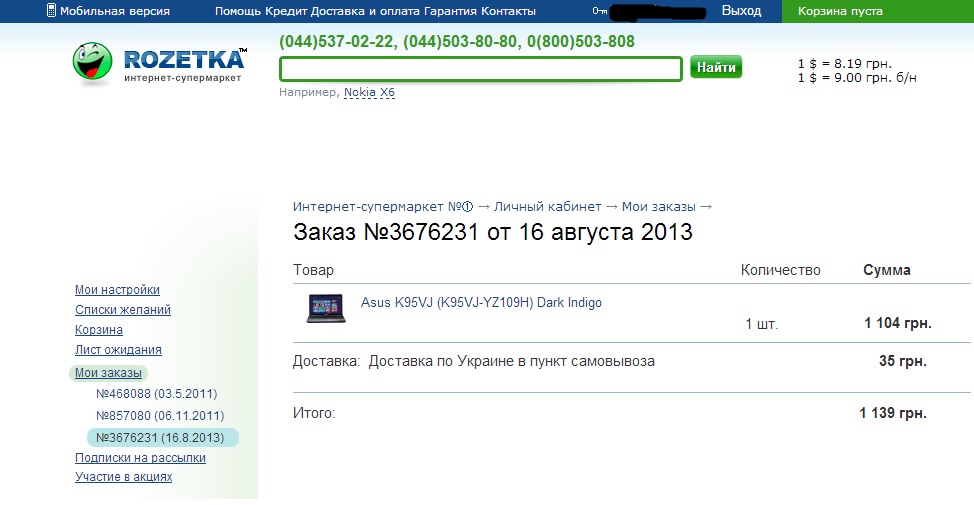Open the Контакты menu item
The image size is (974, 505).
click(x=507, y=11)
